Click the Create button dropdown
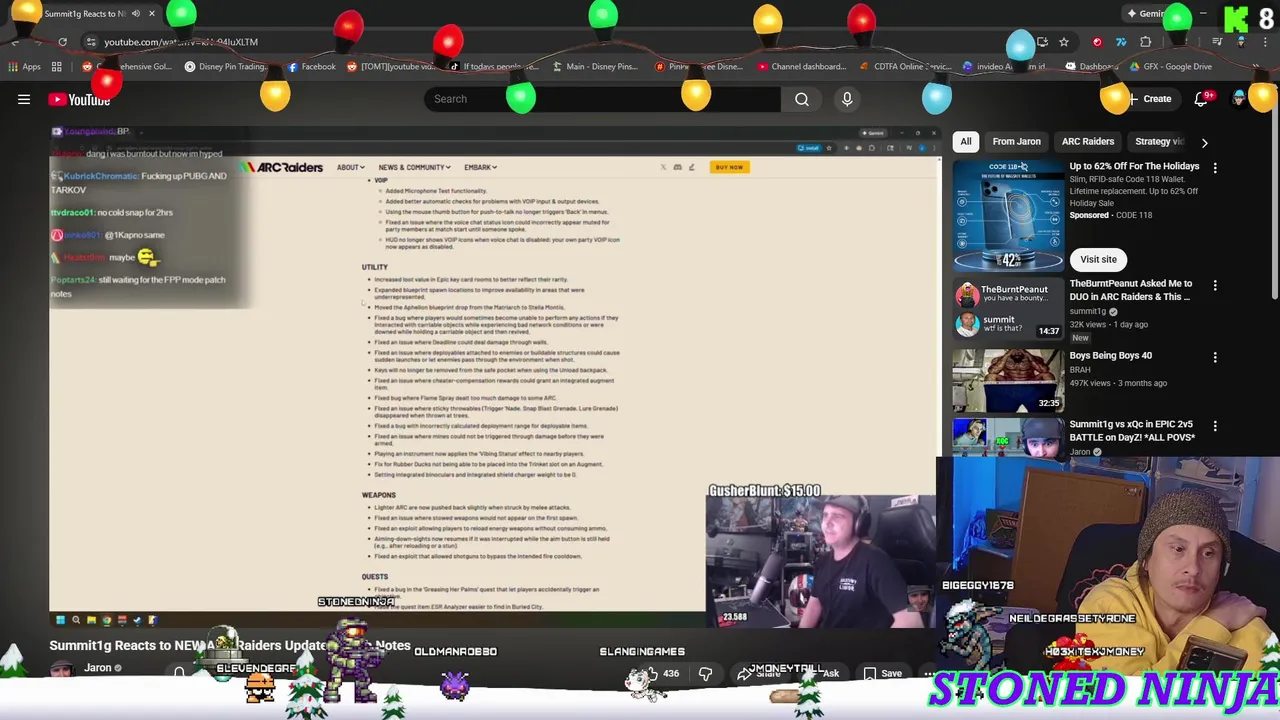 click(1150, 99)
